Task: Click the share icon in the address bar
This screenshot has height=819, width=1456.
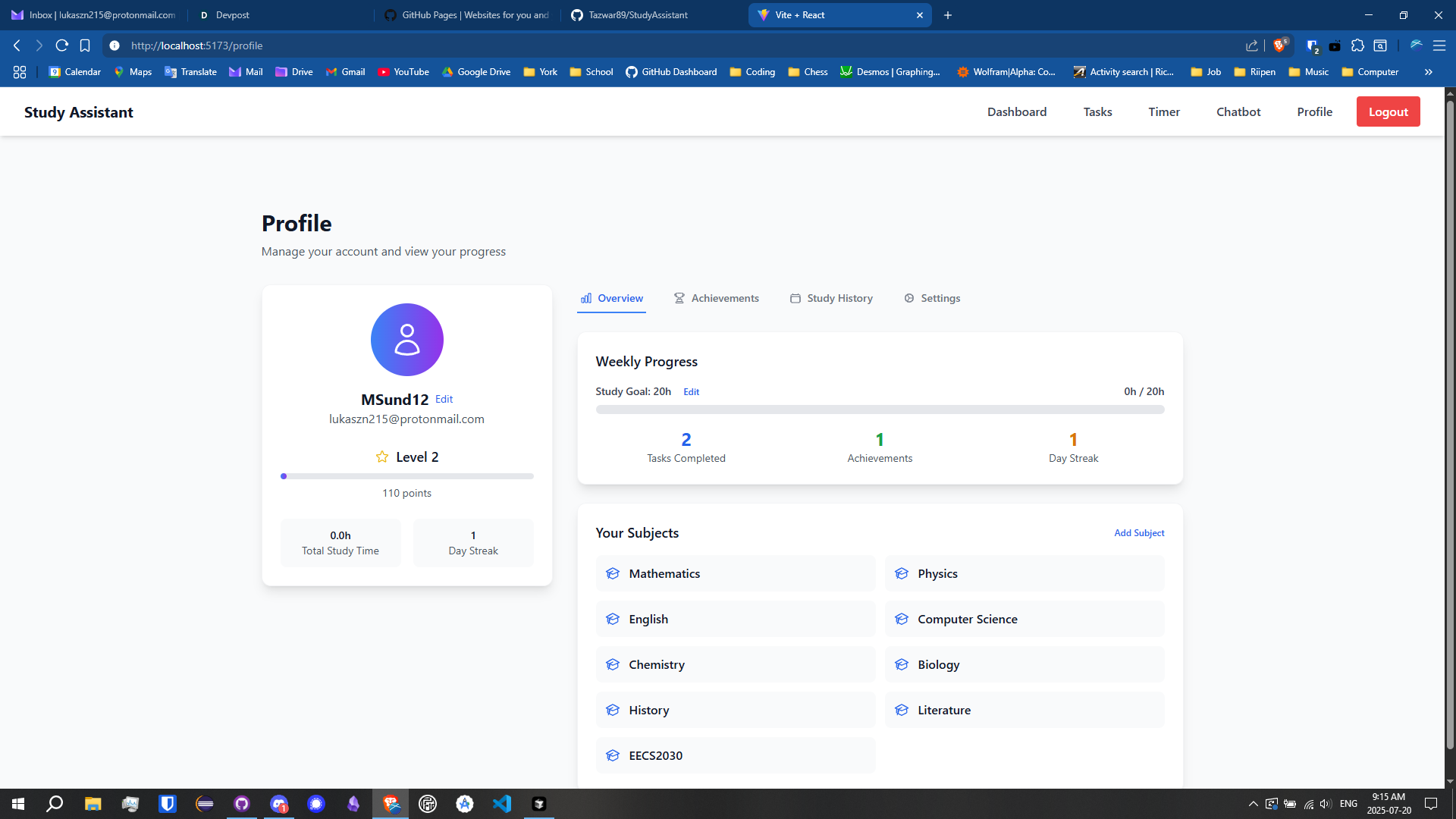Action: (x=1251, y=45)
